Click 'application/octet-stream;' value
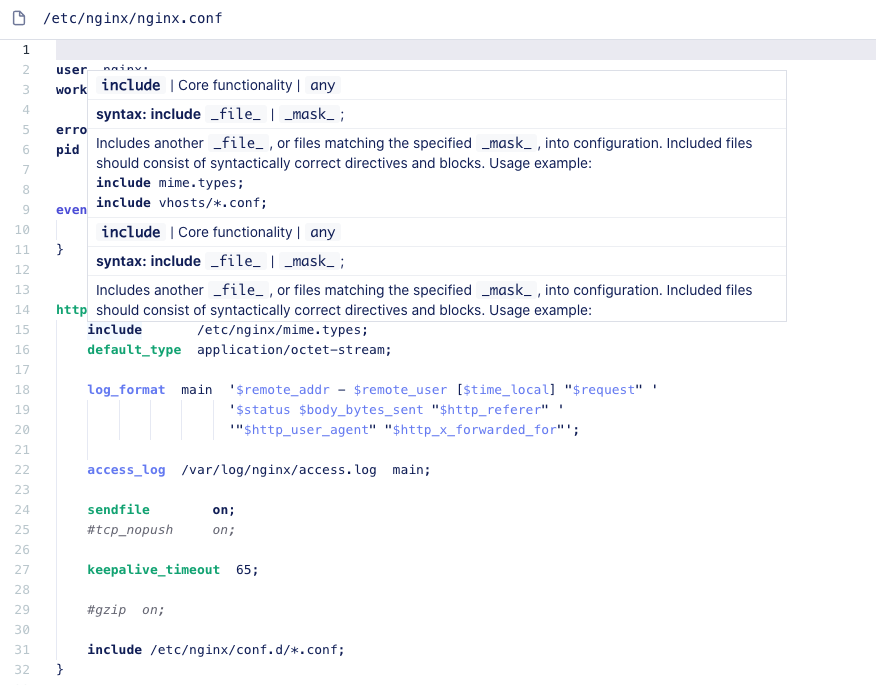This screenshot has height=685, width=876. [294, 350]
